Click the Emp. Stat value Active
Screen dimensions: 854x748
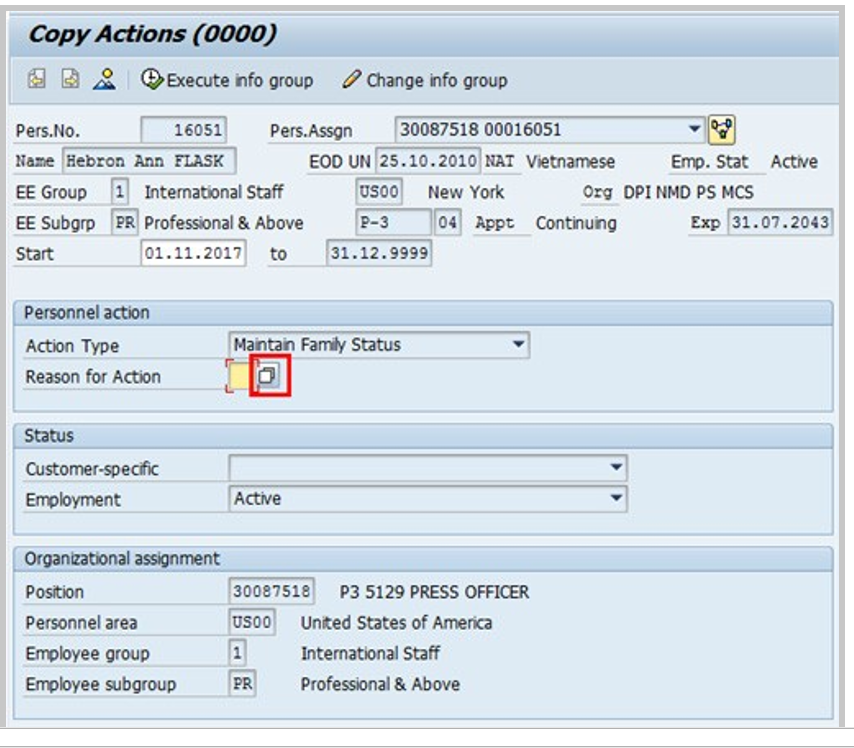coord(794,162)
